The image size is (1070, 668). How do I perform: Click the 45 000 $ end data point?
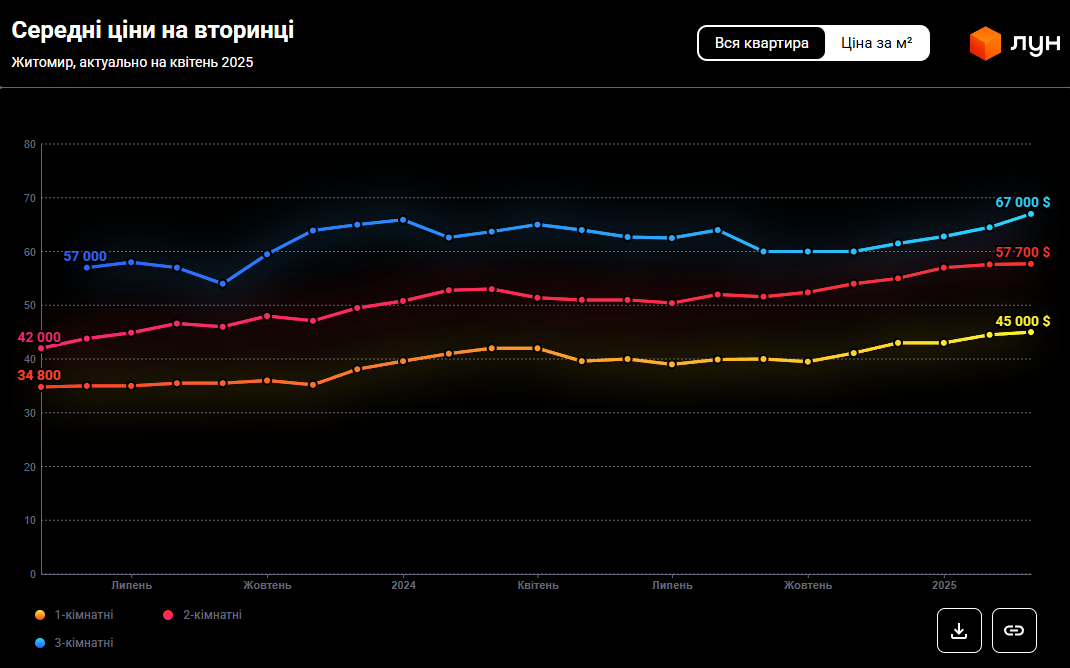coord(1030,332)
